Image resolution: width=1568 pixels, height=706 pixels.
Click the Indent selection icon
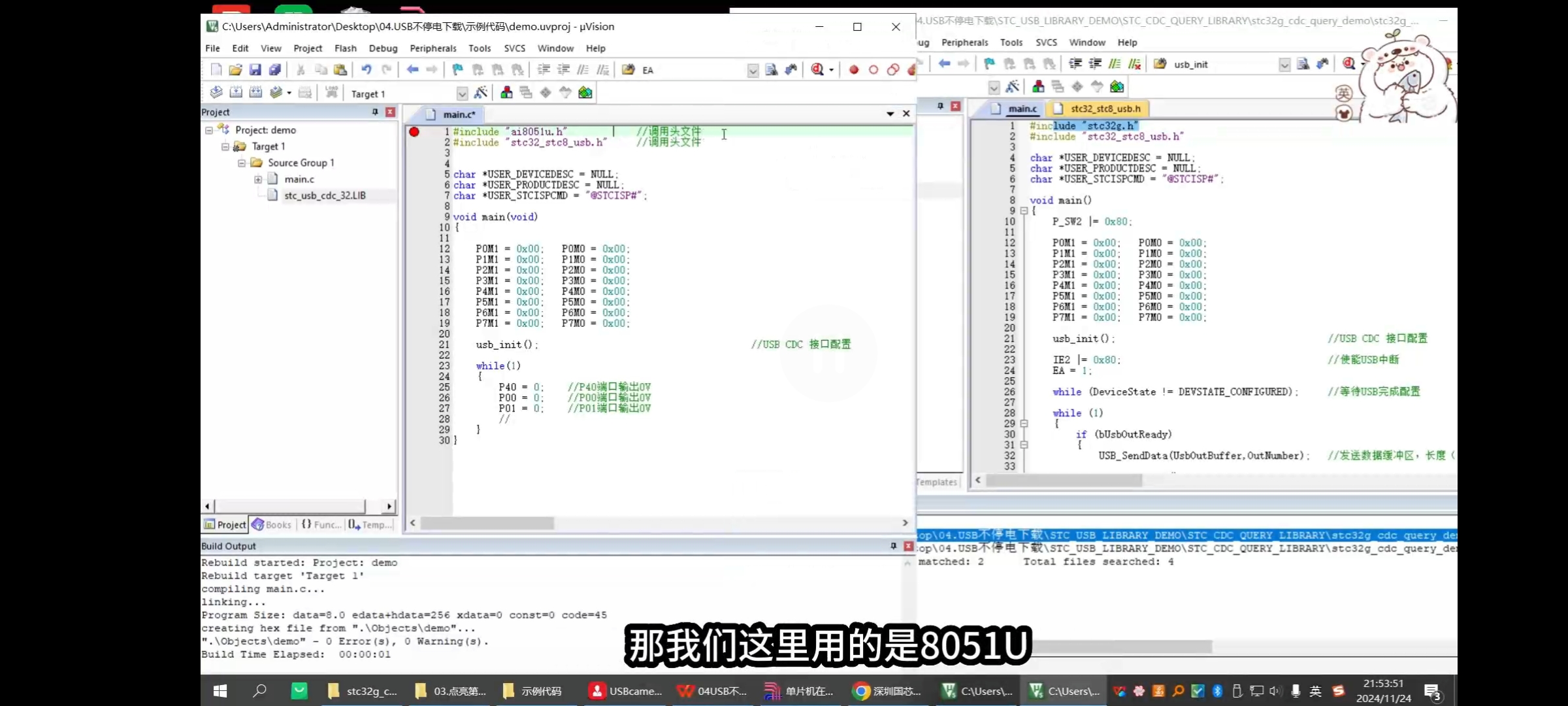544,69
